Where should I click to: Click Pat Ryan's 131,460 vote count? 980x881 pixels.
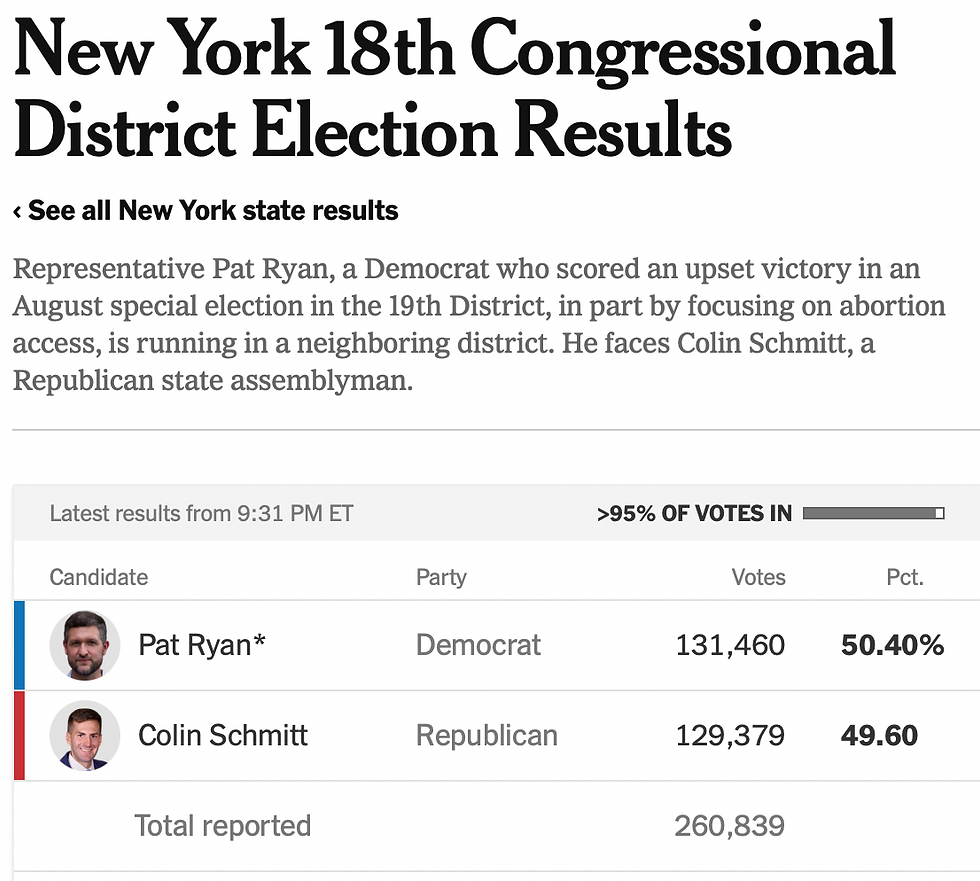730,645
